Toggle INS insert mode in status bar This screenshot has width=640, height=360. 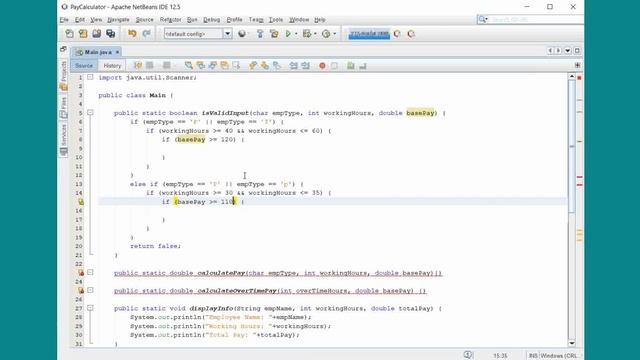[x=533, y=356]
